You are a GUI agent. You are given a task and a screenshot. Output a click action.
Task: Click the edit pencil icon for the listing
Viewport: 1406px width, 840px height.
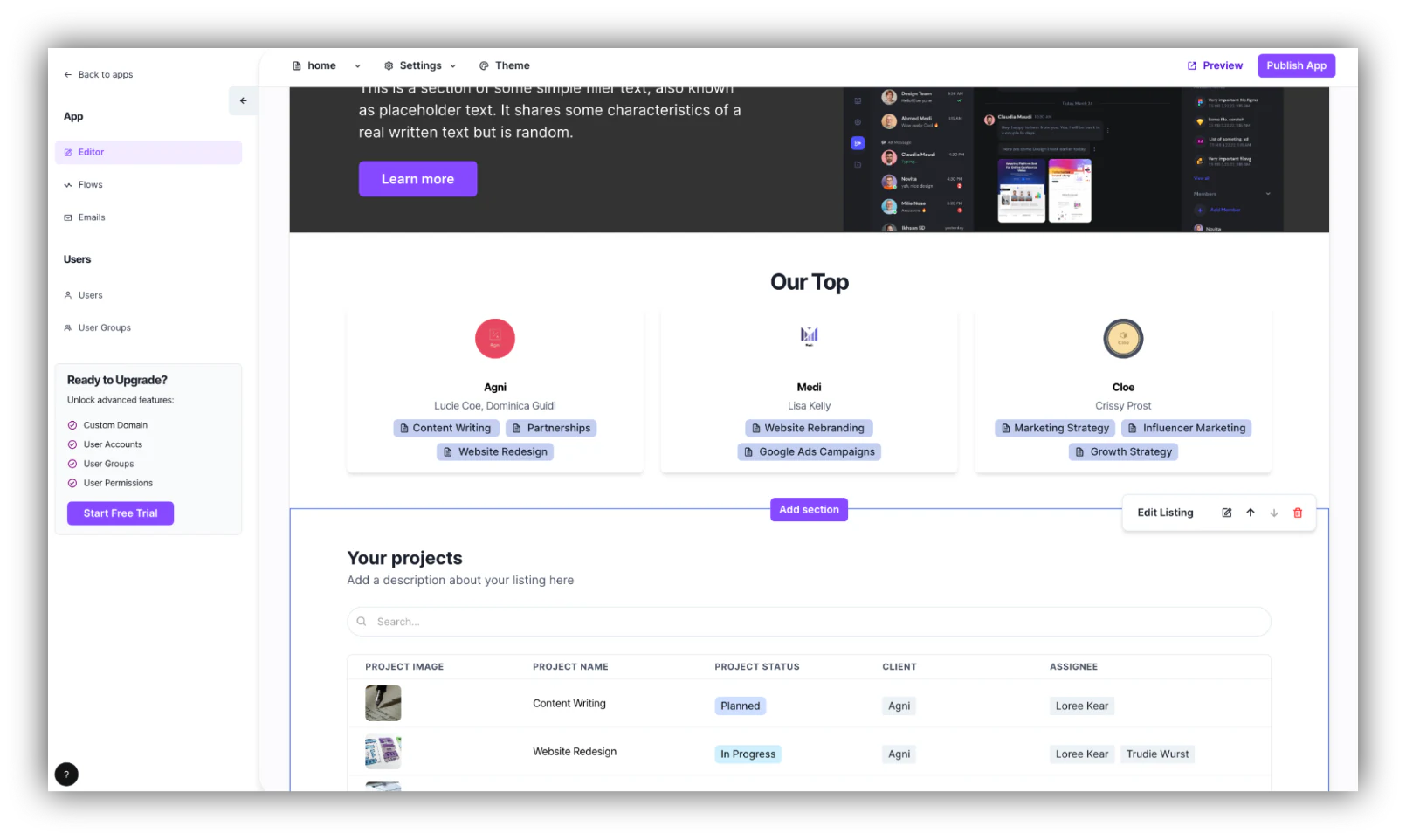pos(1226,513)
